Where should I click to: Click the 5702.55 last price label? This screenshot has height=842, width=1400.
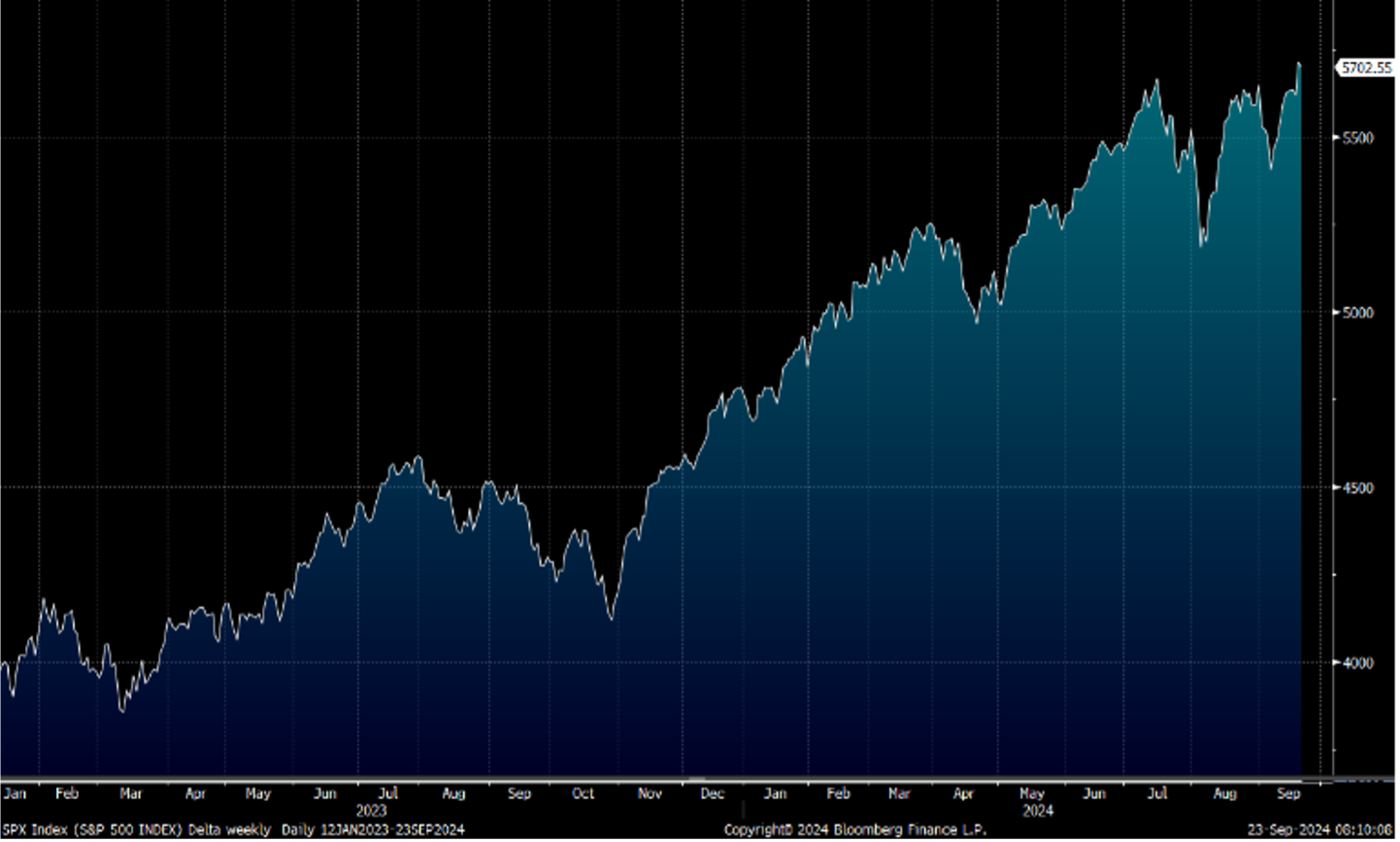pos(1367,68)
